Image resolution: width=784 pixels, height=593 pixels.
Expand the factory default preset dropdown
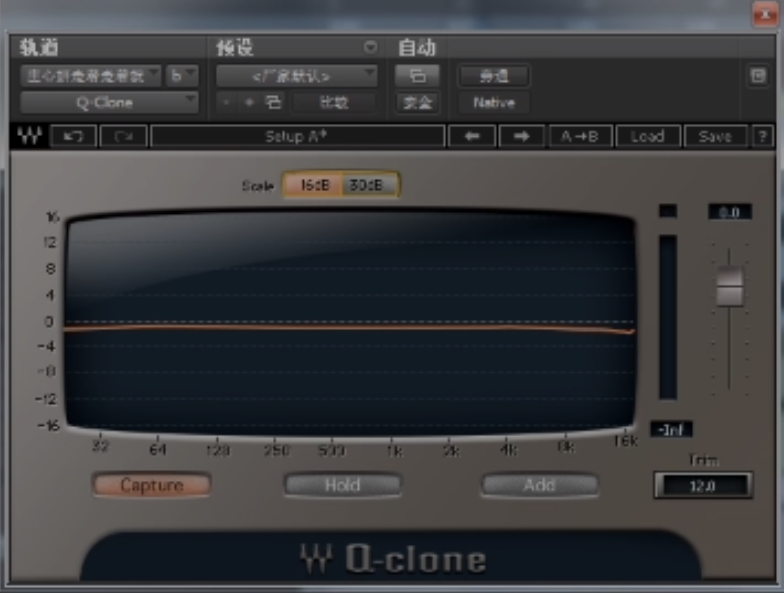[297, 76]
